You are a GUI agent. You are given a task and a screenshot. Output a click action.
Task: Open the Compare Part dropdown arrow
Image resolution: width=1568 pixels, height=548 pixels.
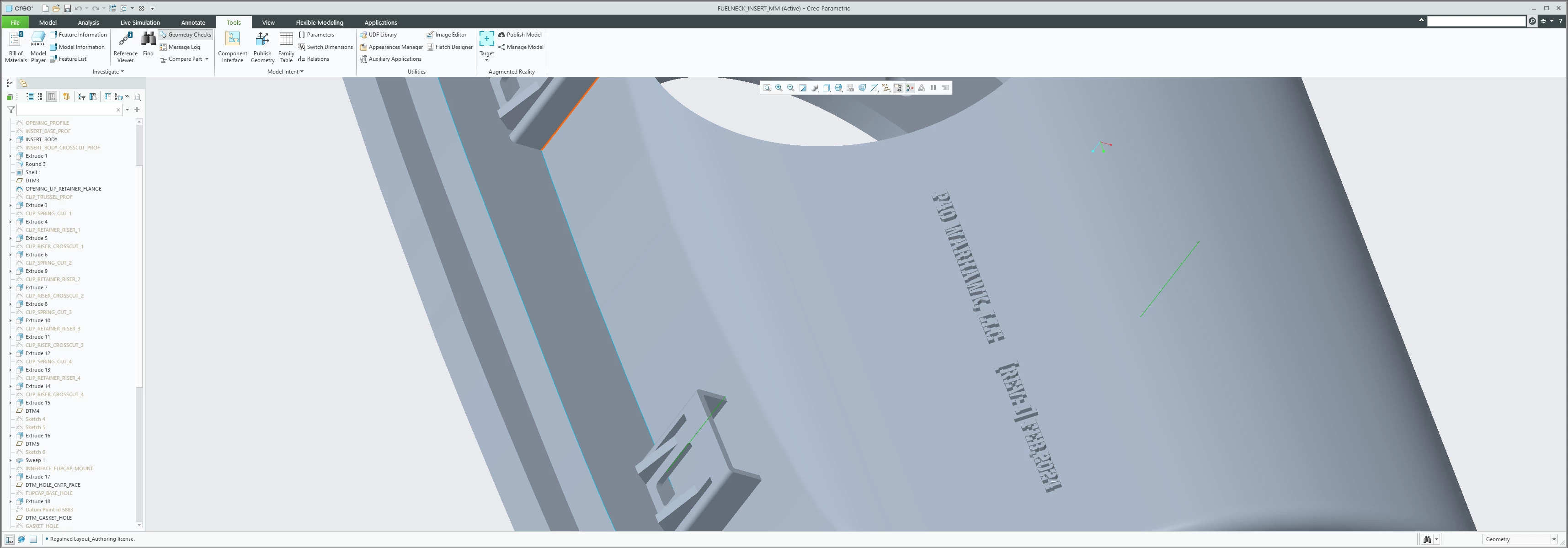click(207, 59)
